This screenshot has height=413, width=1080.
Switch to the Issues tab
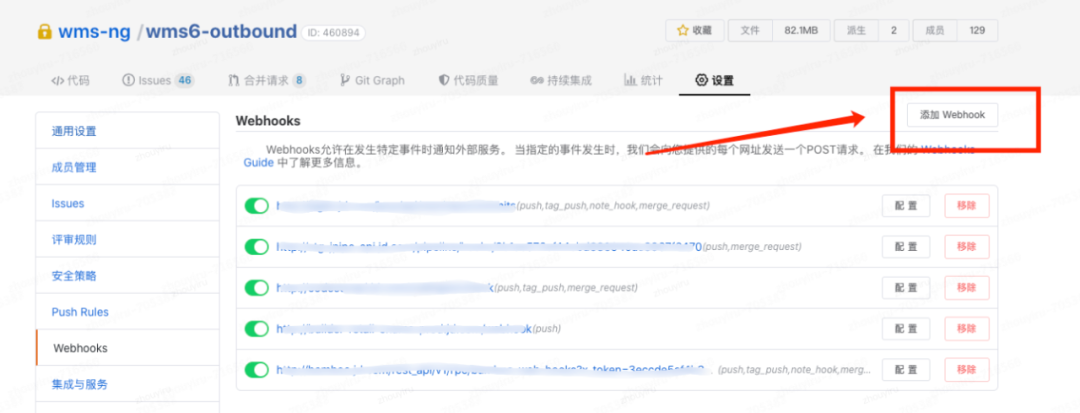(x=158, y=81)
